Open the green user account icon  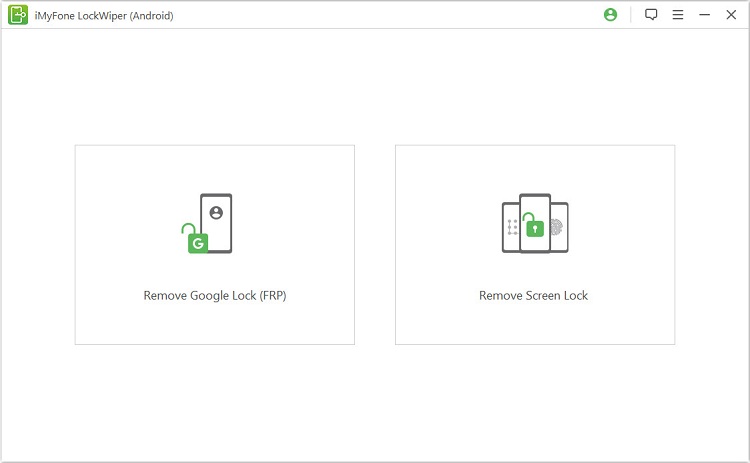click(x=611, y=15)
